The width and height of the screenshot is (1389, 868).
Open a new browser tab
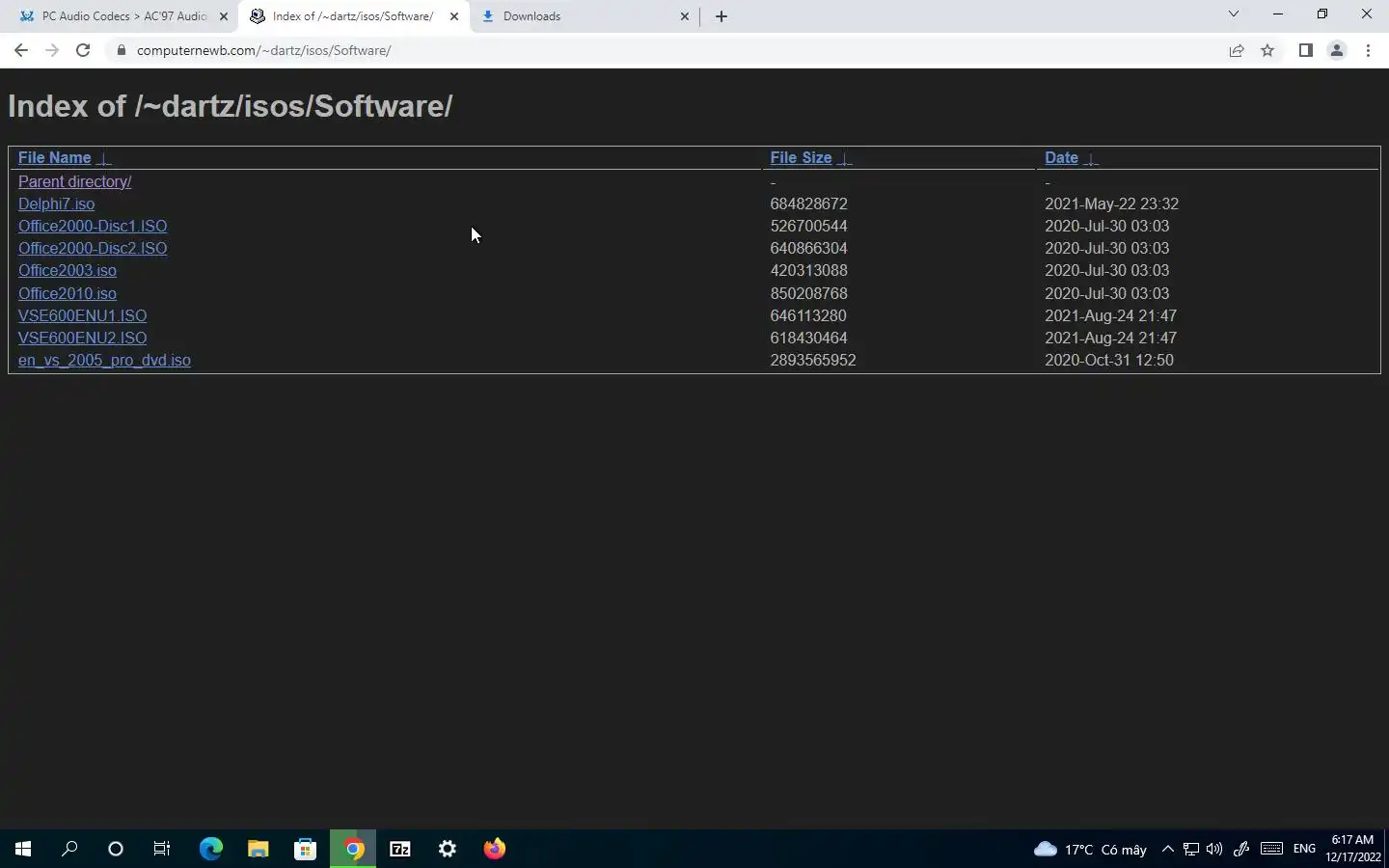pyautogui.click(x=721, y=16)
